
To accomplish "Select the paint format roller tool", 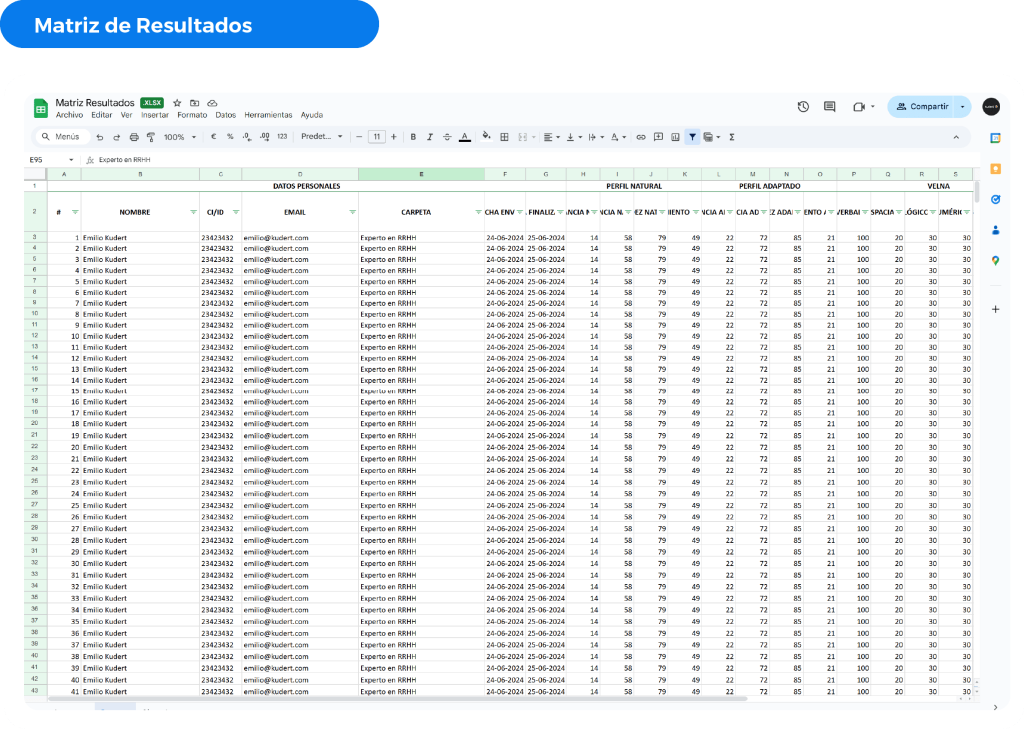I will click(150, 137).
